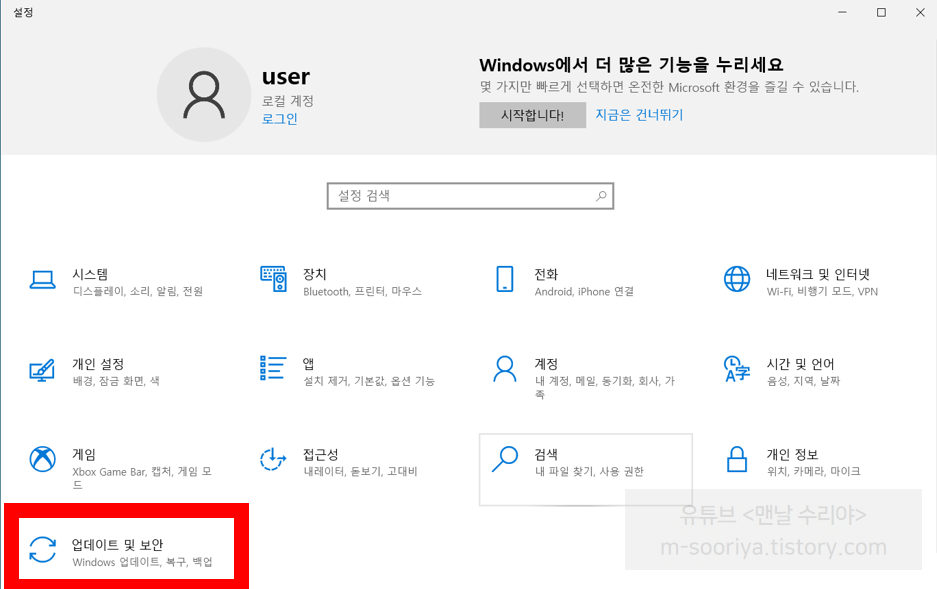The image size is (937, 589).
Task: Click the 위치, 카메라, 마이크 description
Action: point(814,471)
